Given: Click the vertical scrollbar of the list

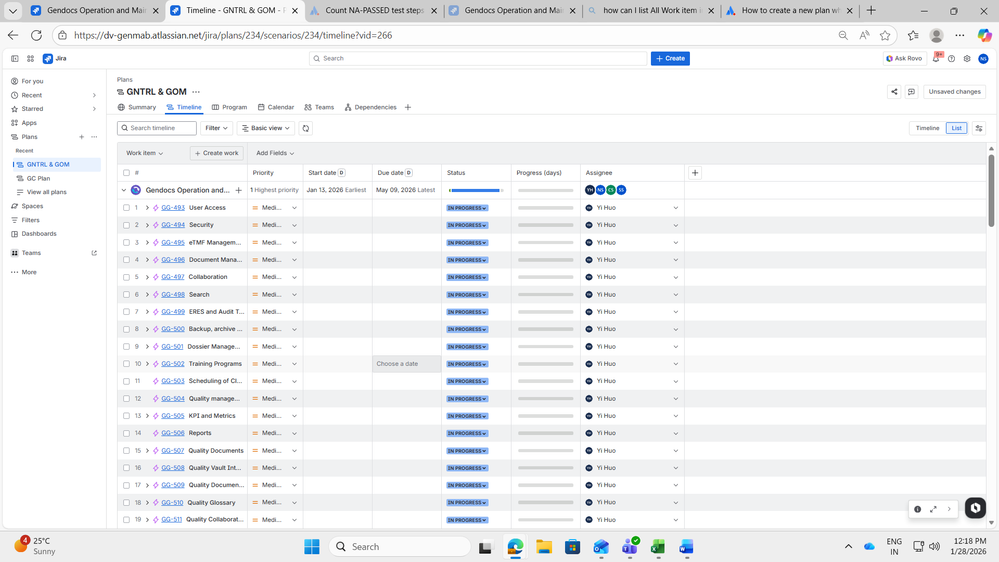Looking at the screenshot, I should 991,191.
